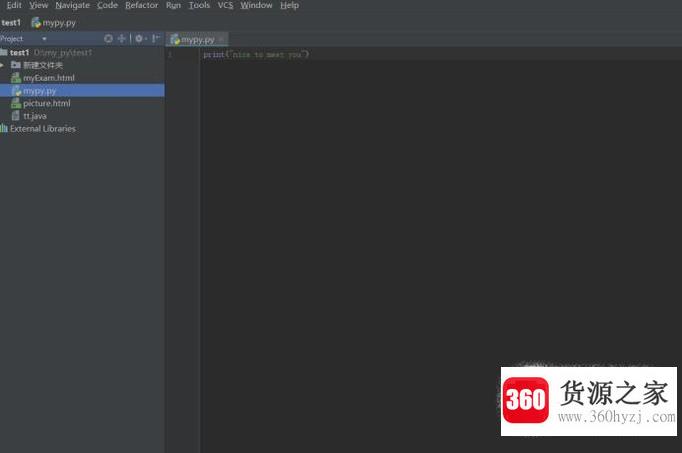Screen dimensions: 682x453
Task: Close the mypy.py editor tab
Action: 222,40
